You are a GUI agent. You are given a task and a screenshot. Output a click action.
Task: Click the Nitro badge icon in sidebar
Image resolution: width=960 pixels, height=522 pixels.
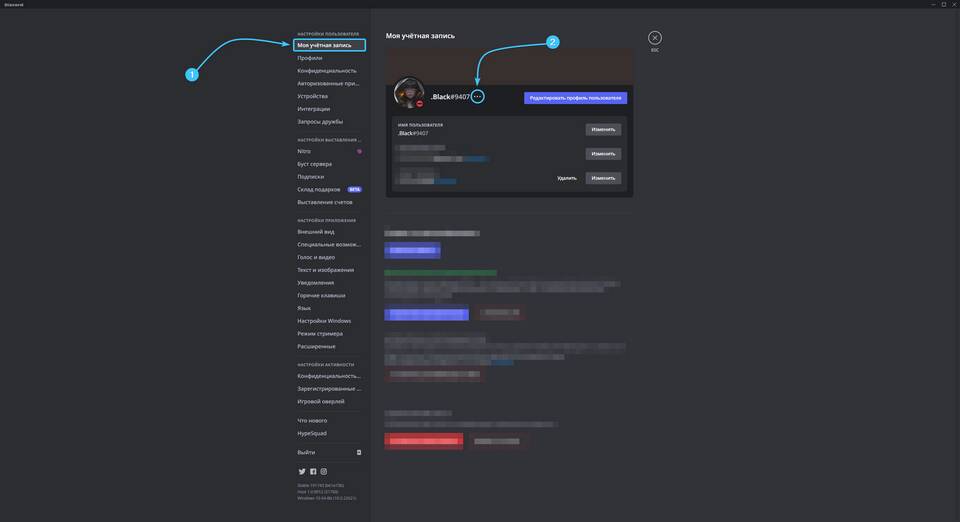(x=359, y=151)
